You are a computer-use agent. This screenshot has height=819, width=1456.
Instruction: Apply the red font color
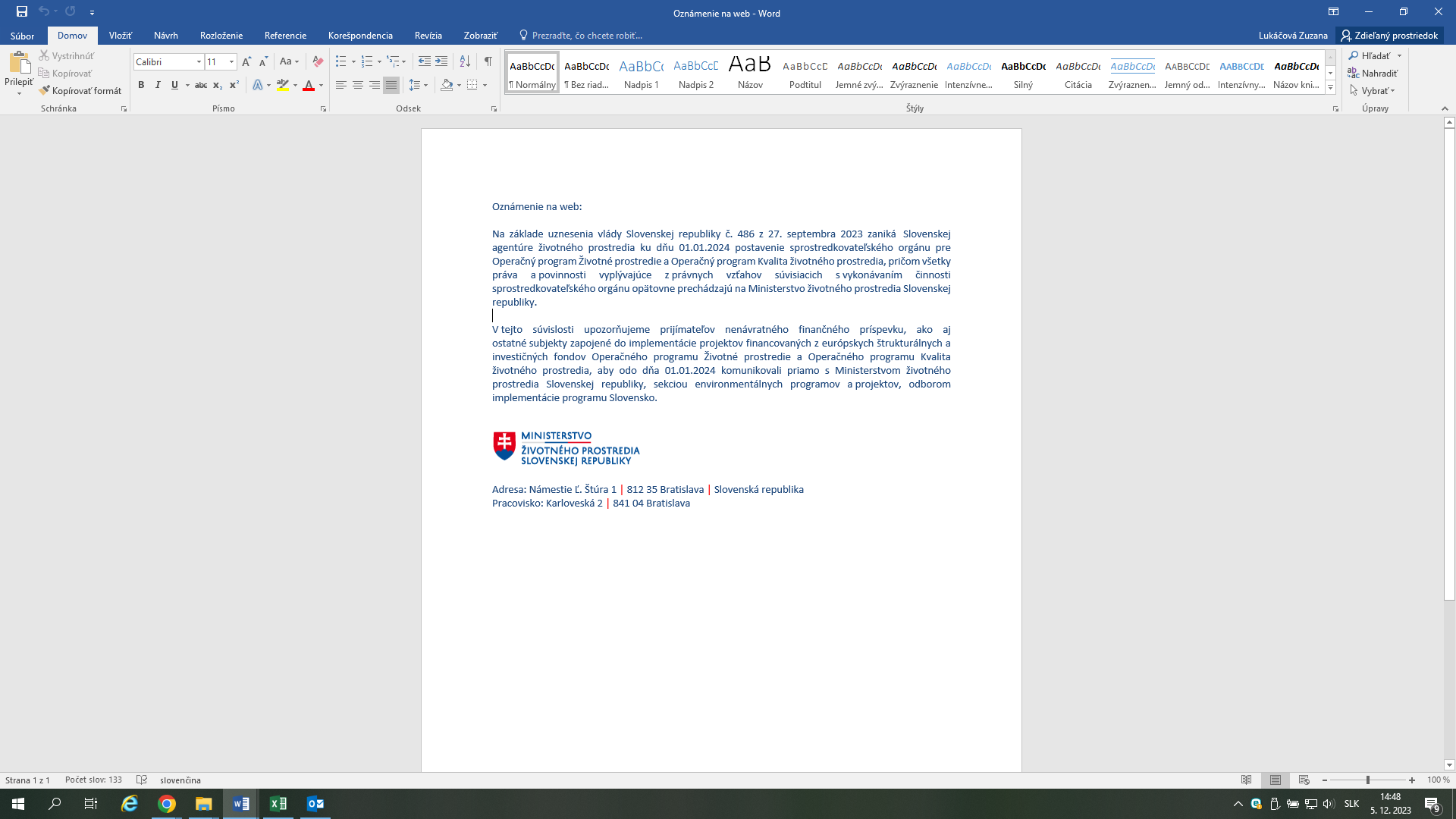click(309, 85)
